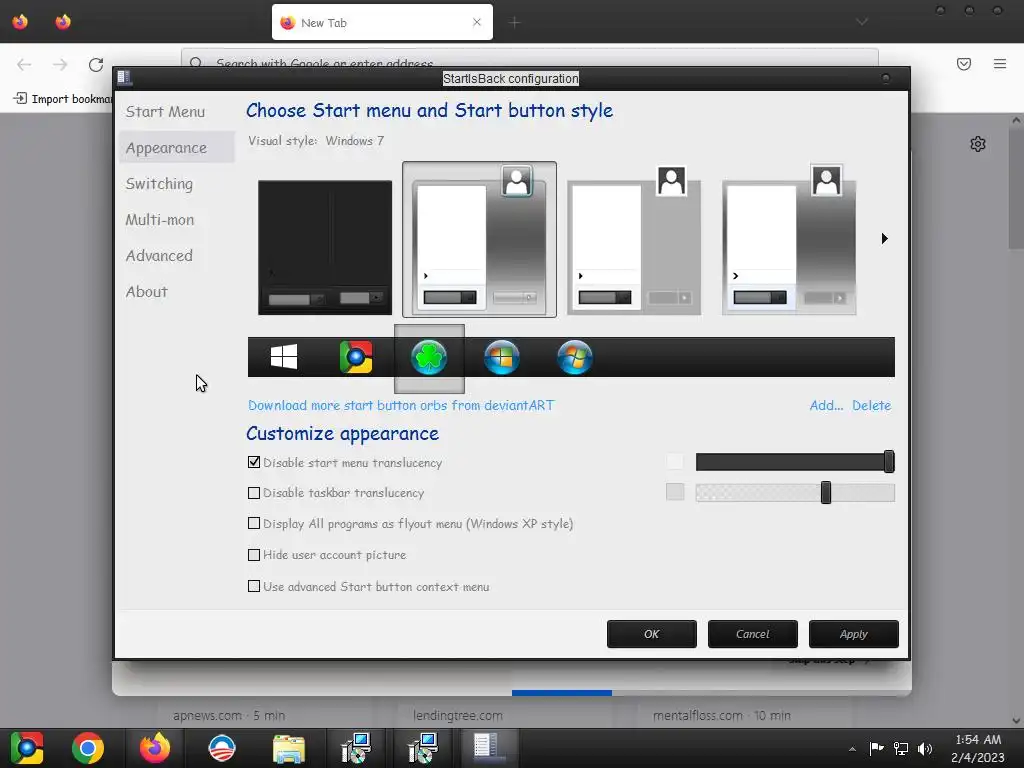Screen dimensions: 1024x768
Task: Open the Firefox application menu
Action: 1000,64
